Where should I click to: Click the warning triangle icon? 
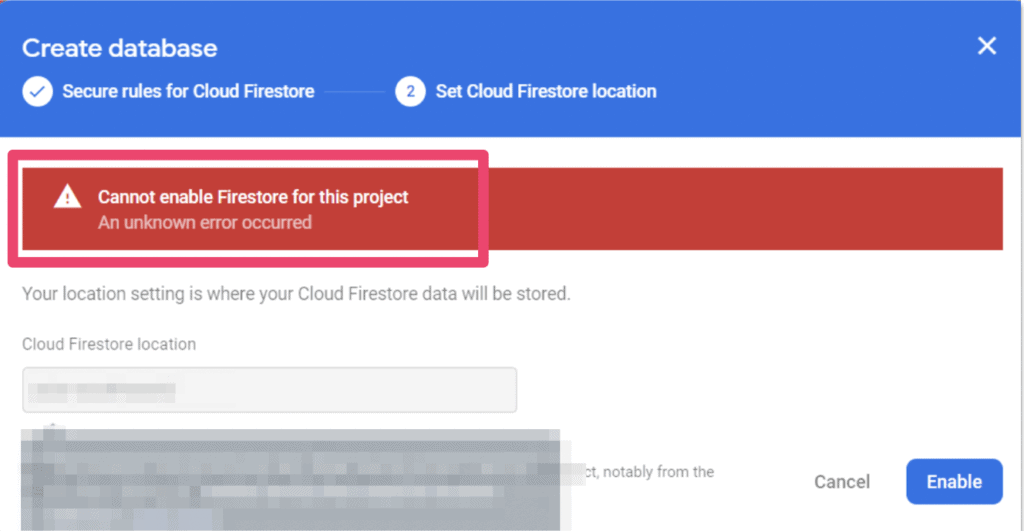click(x=68, y=197)
